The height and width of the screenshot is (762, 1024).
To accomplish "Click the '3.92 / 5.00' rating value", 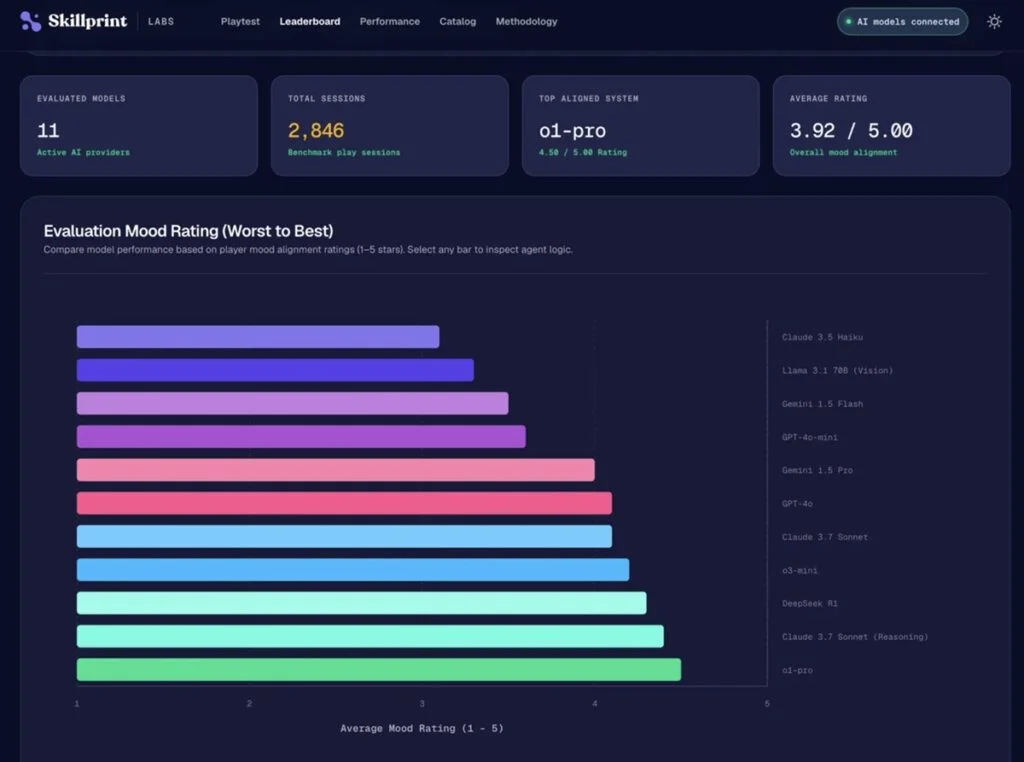I will point(851,131).
